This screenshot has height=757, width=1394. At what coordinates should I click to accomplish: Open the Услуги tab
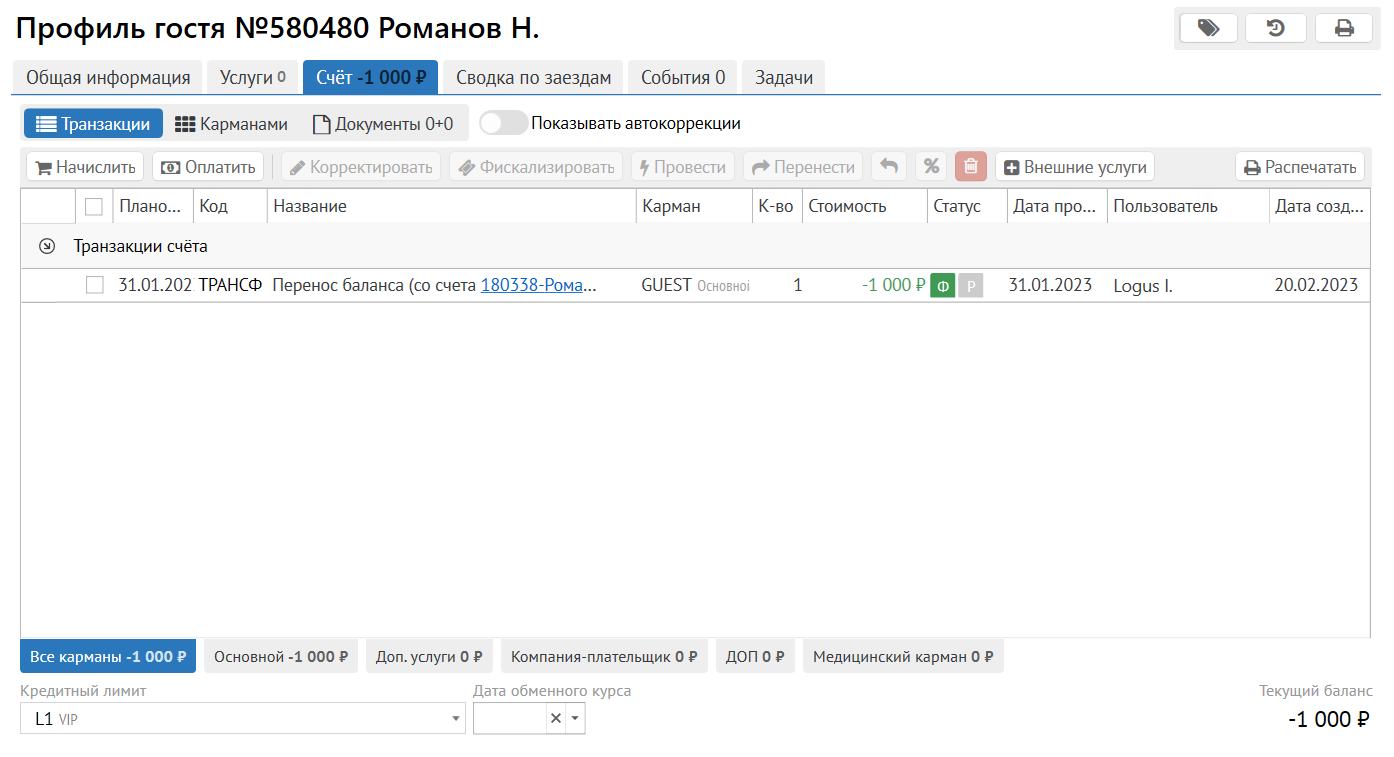pos(253,77)
